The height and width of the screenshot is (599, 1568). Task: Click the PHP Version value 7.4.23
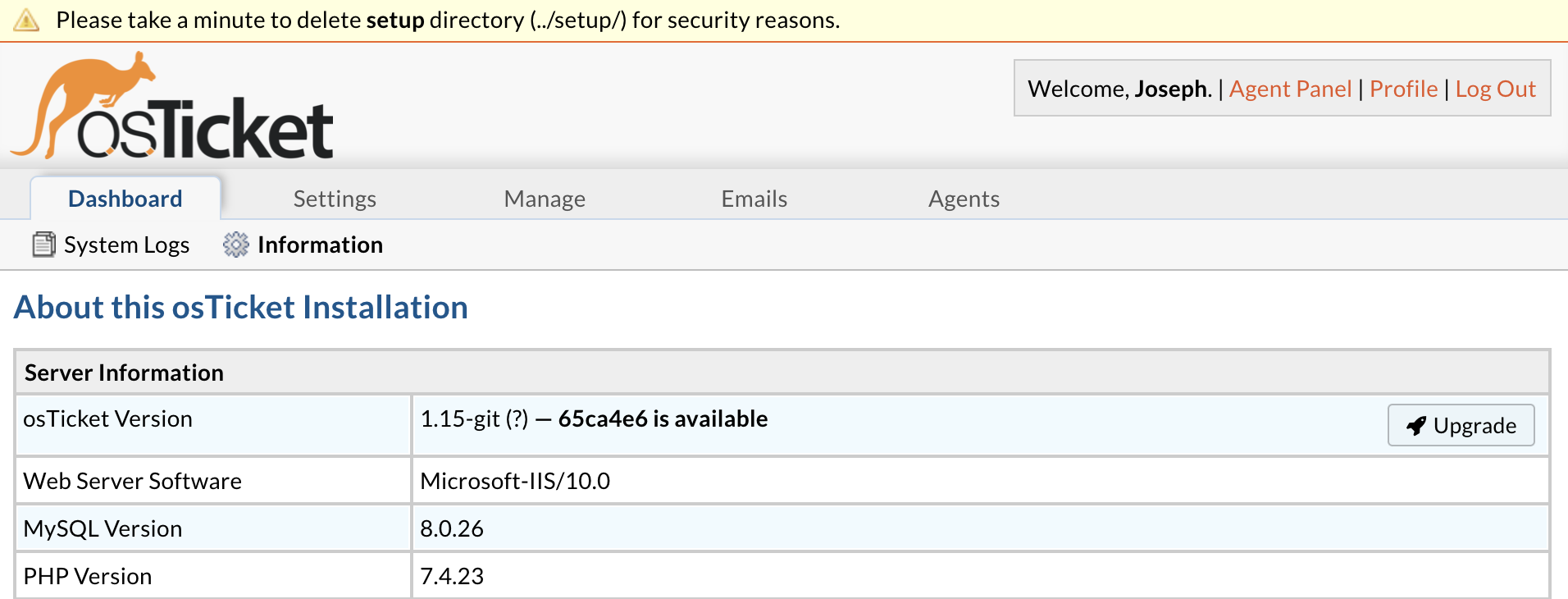click(x=452, y=576)
